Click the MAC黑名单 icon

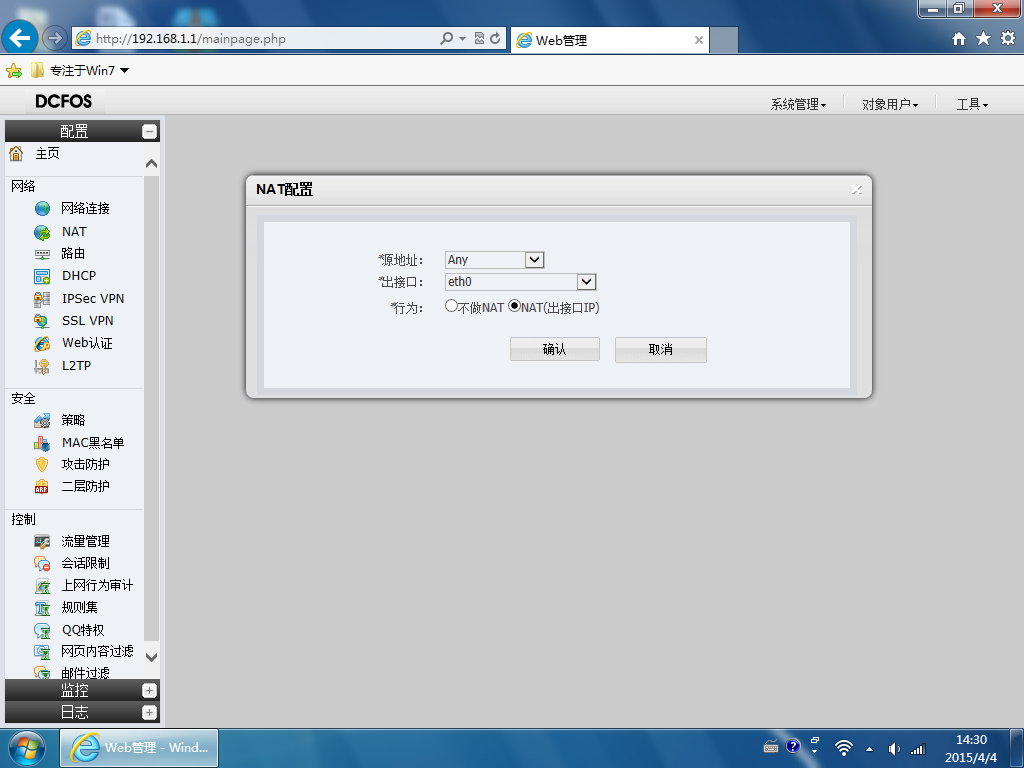(x=42, y=443)
